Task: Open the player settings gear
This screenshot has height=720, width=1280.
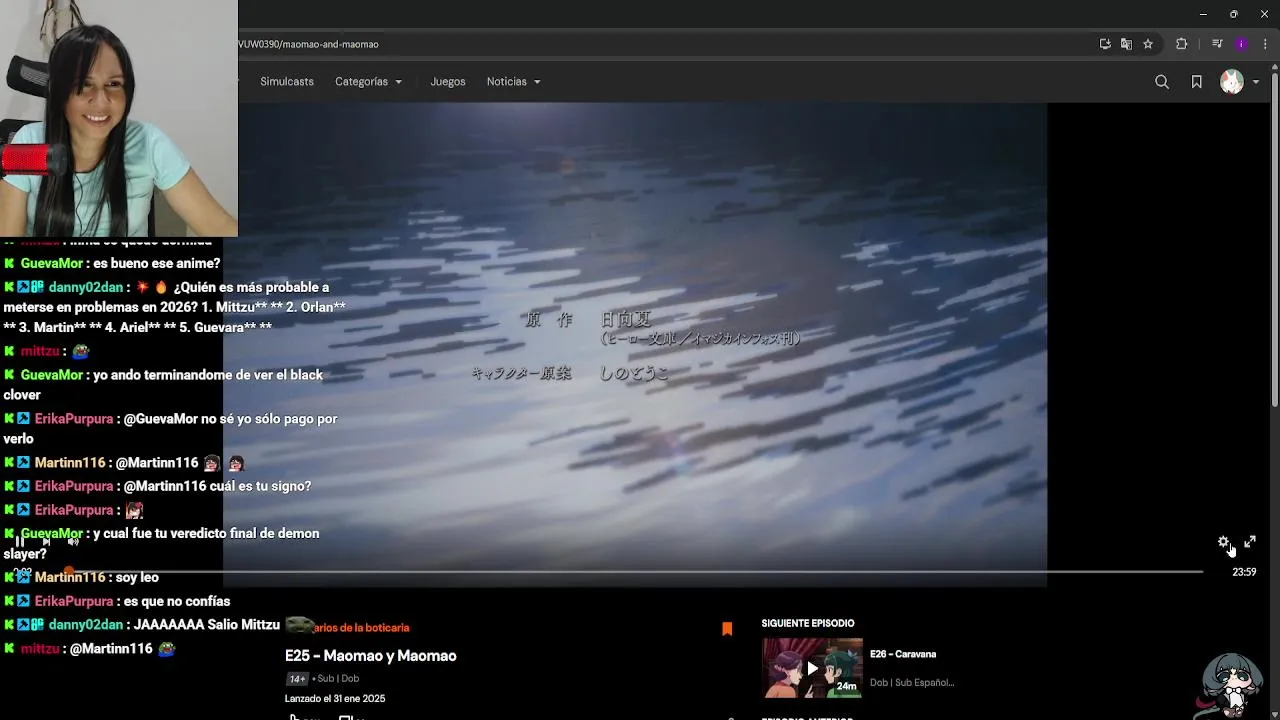Action: [x=1223, y=542]
